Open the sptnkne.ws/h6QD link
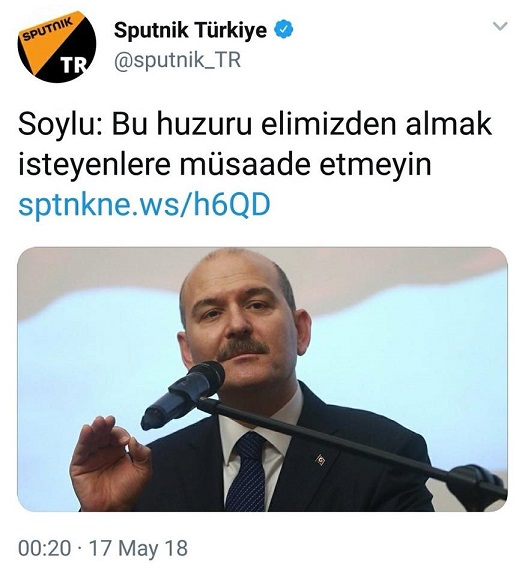 [144, 204]
